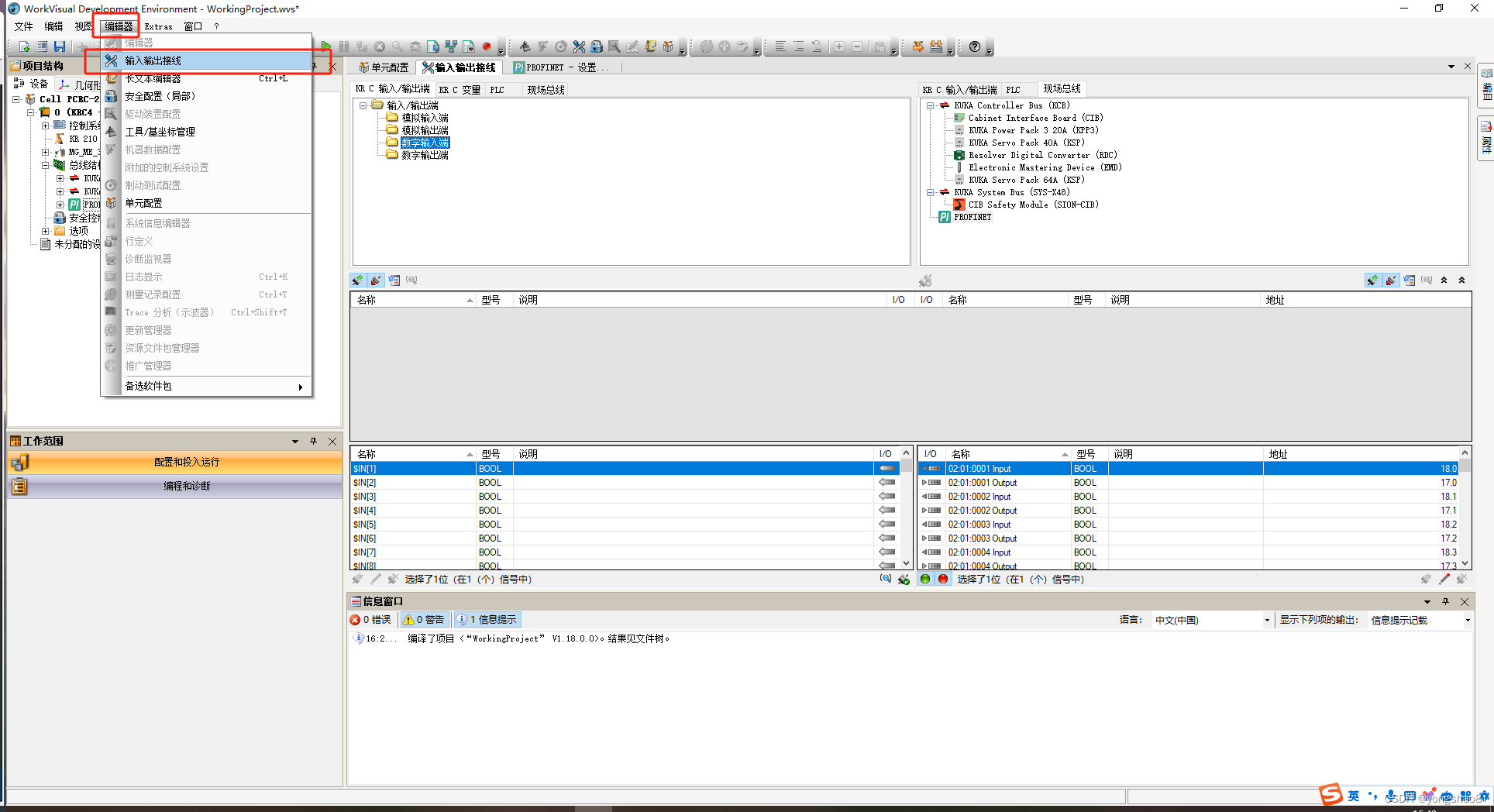
Task: Collapse KUKA System Bus (SYS-X48) node
Action: 930,192
